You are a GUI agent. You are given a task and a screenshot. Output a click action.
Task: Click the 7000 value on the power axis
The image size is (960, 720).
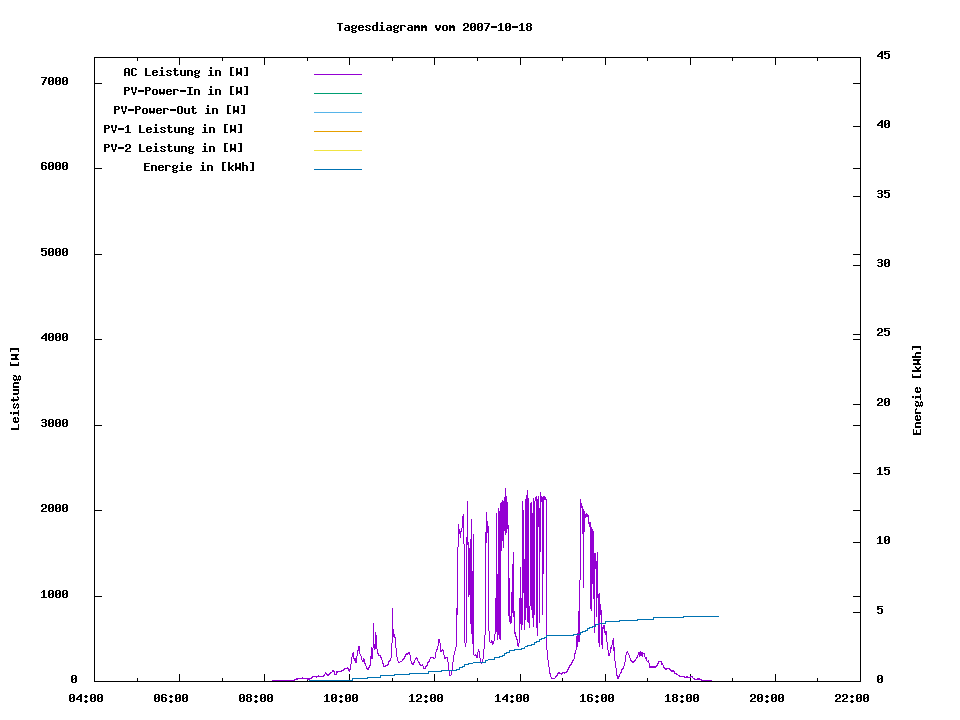(x=54, y=81)
